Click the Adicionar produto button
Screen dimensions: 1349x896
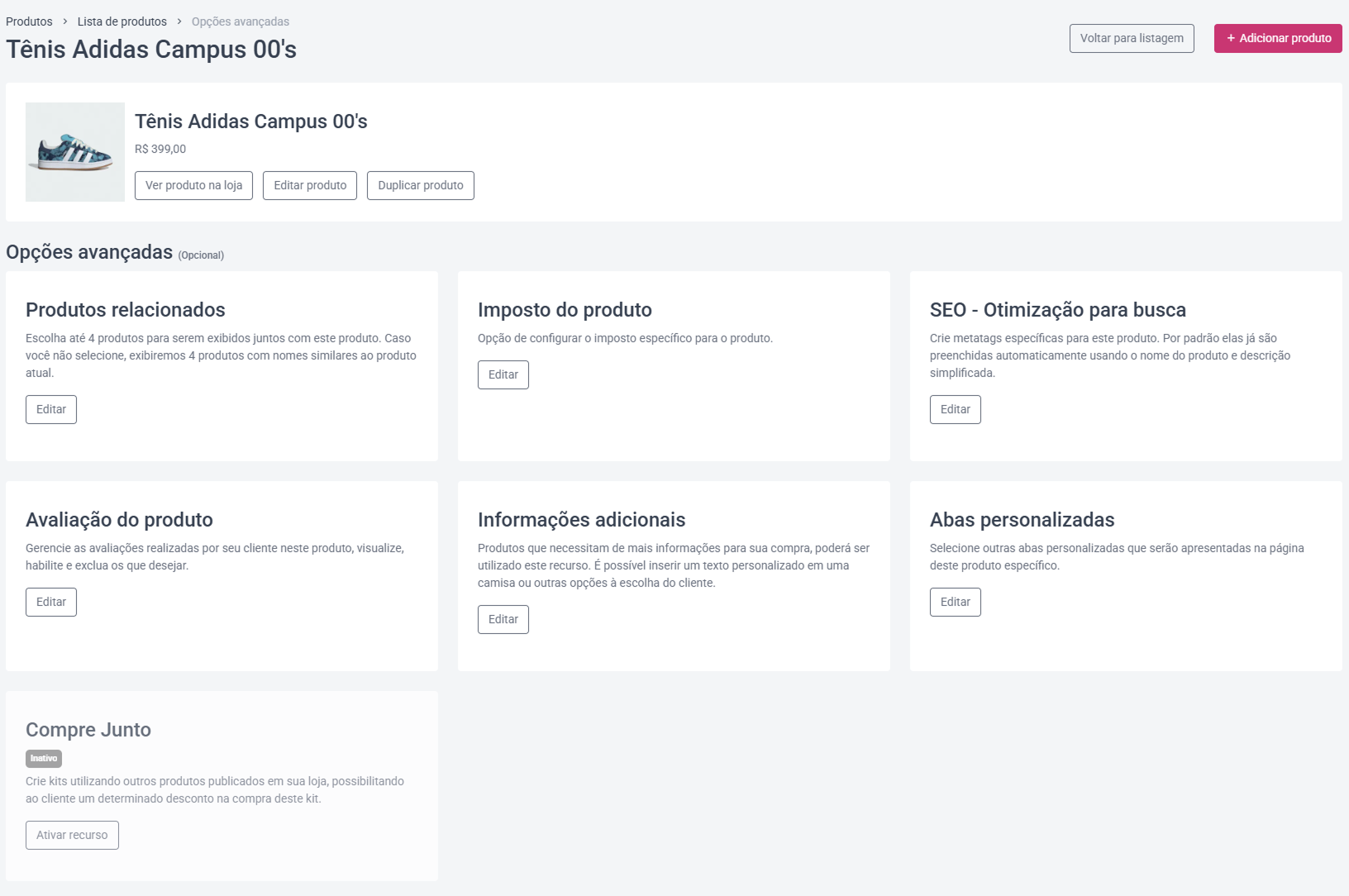pyautogui.click(x=1277, y=38)
